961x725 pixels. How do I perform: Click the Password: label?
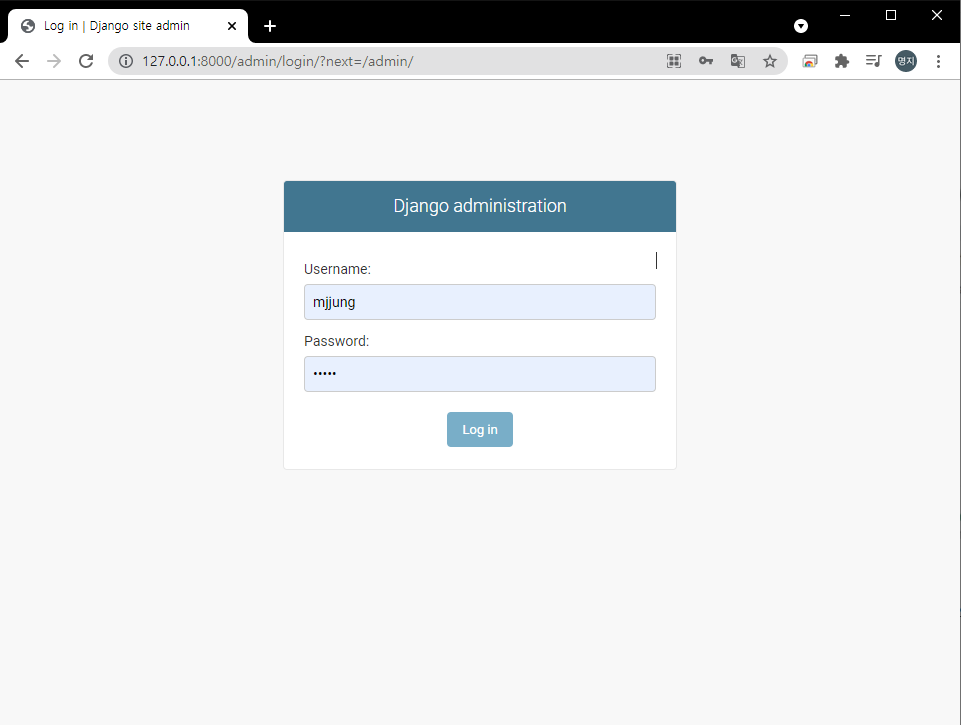[x=336, y=341]
